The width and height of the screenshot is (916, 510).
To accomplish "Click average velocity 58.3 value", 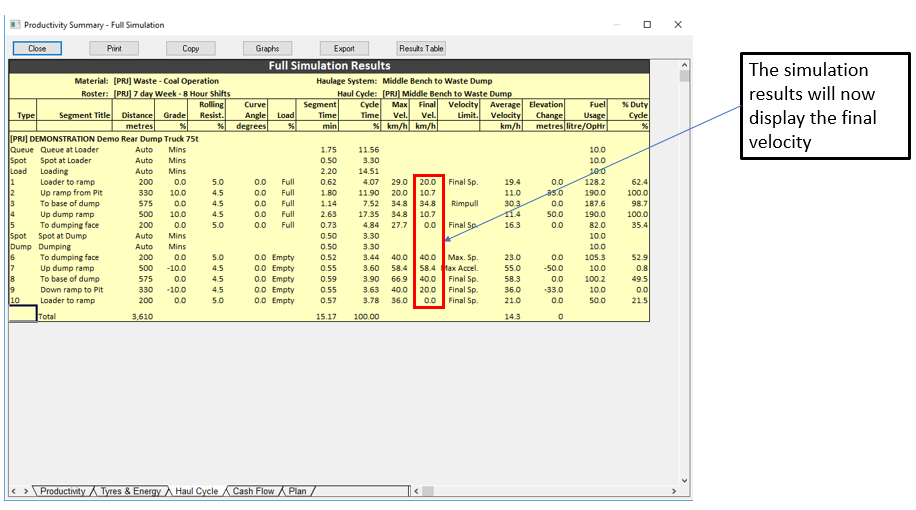I will [x=512, y=279].
